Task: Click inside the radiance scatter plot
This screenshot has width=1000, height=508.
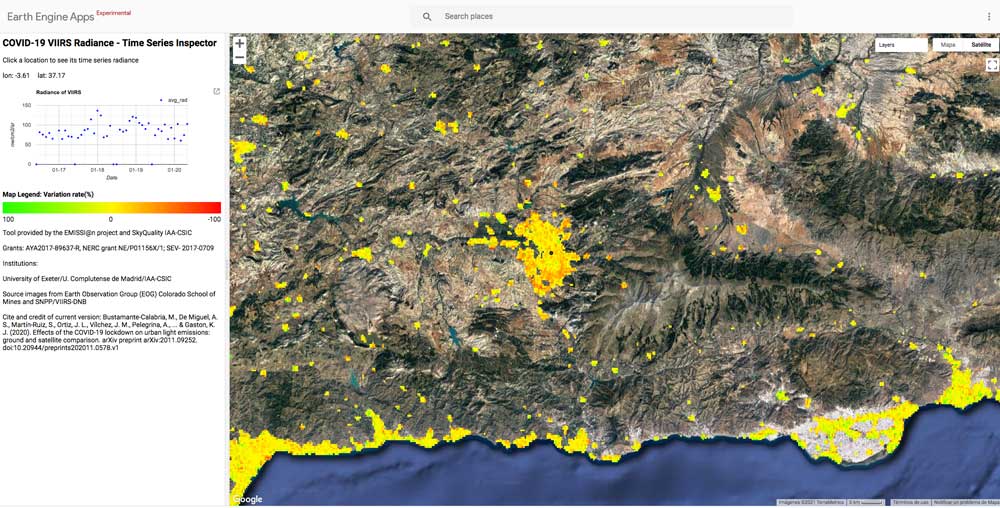Action: (110, 135)
